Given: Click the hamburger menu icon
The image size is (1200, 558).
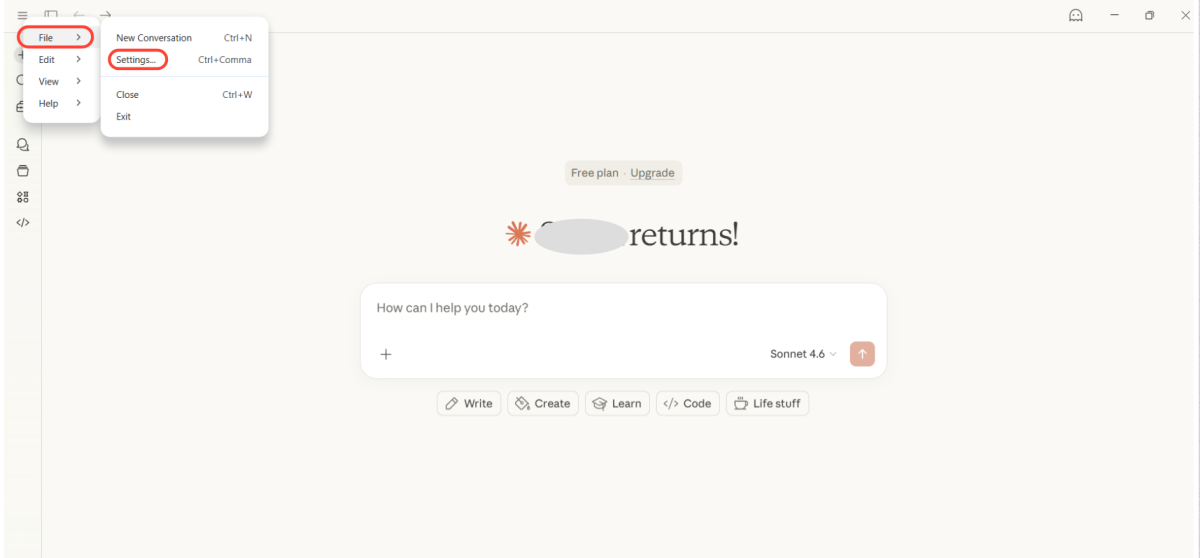Looking at the screenshot, I should (22, 15).
